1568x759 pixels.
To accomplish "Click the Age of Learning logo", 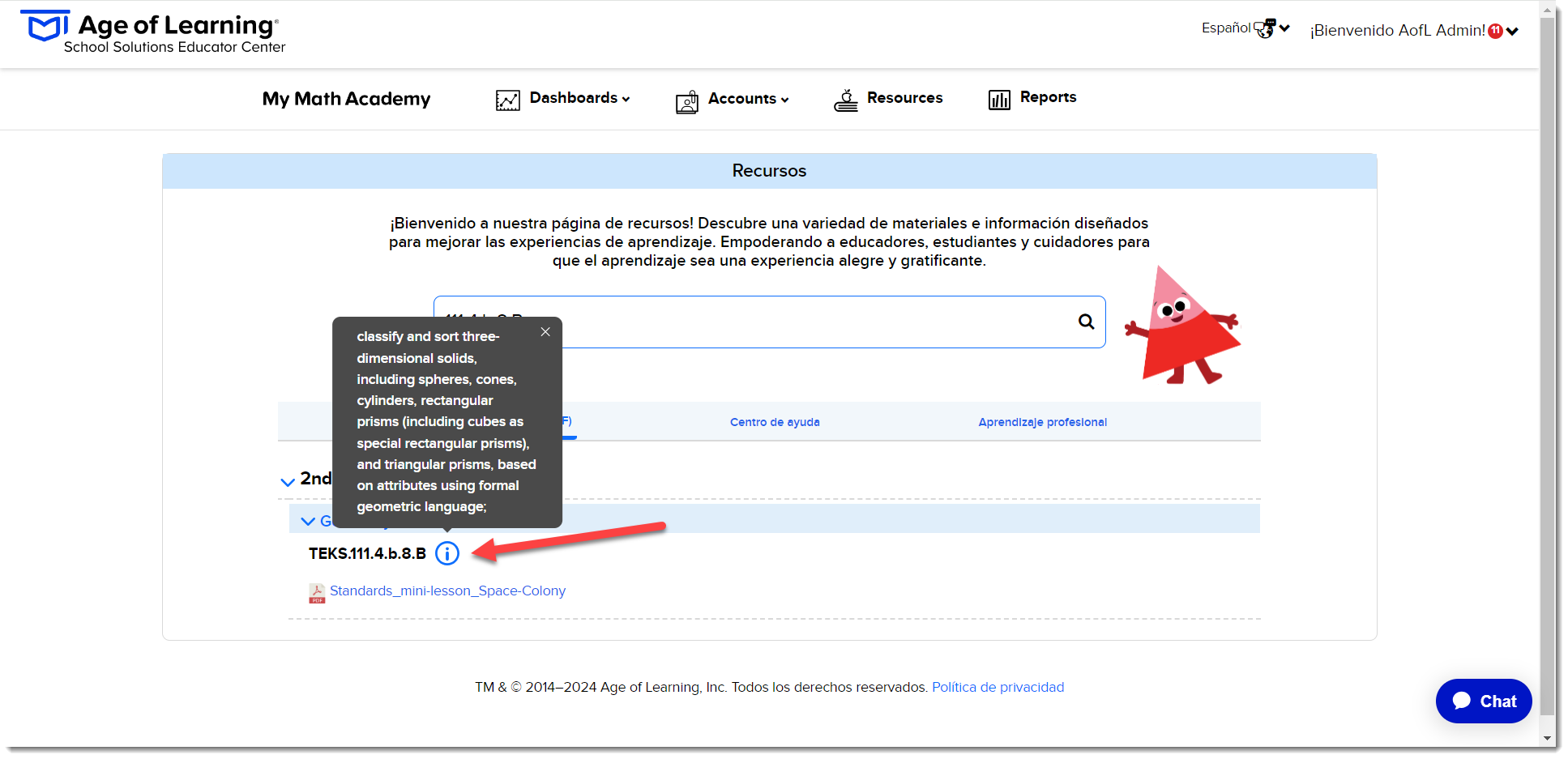I will pyautogui.click(x=153, y=32).
